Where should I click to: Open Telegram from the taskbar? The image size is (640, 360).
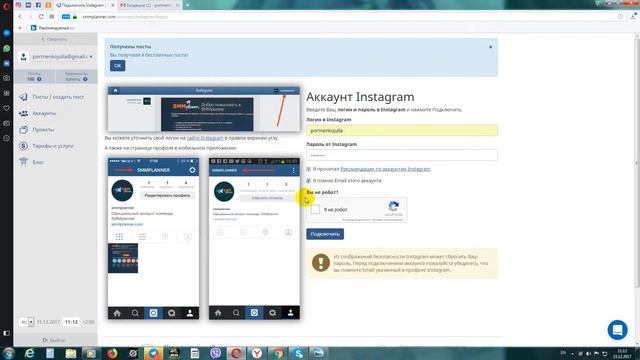[x=153, y=353]
